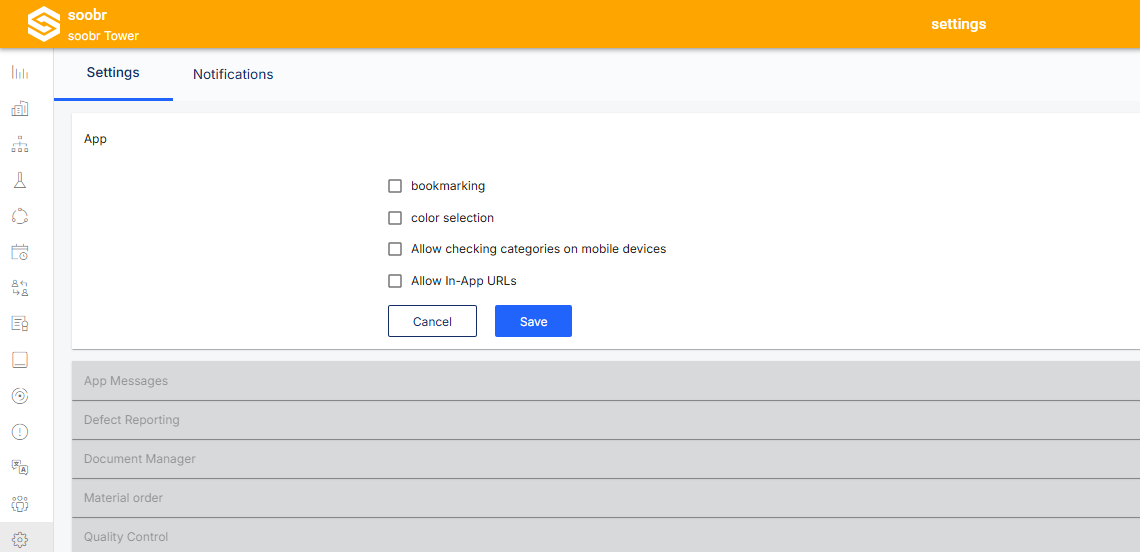Click the exclamation alert circle icon
The height and width of the screenshot is (552, 1140).
tap(20, 432)
